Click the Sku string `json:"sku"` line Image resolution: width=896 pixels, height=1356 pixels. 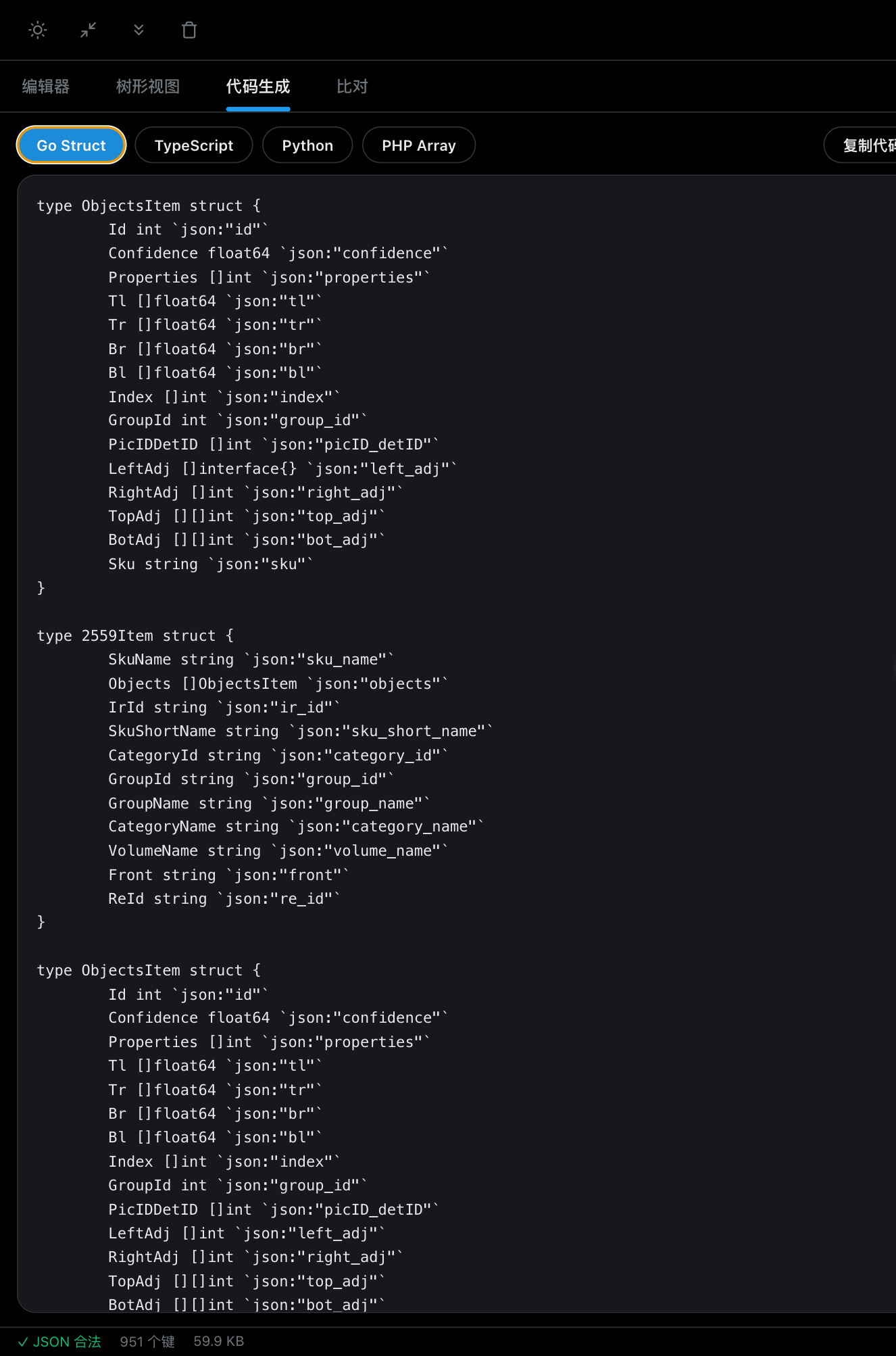point(210,564)
